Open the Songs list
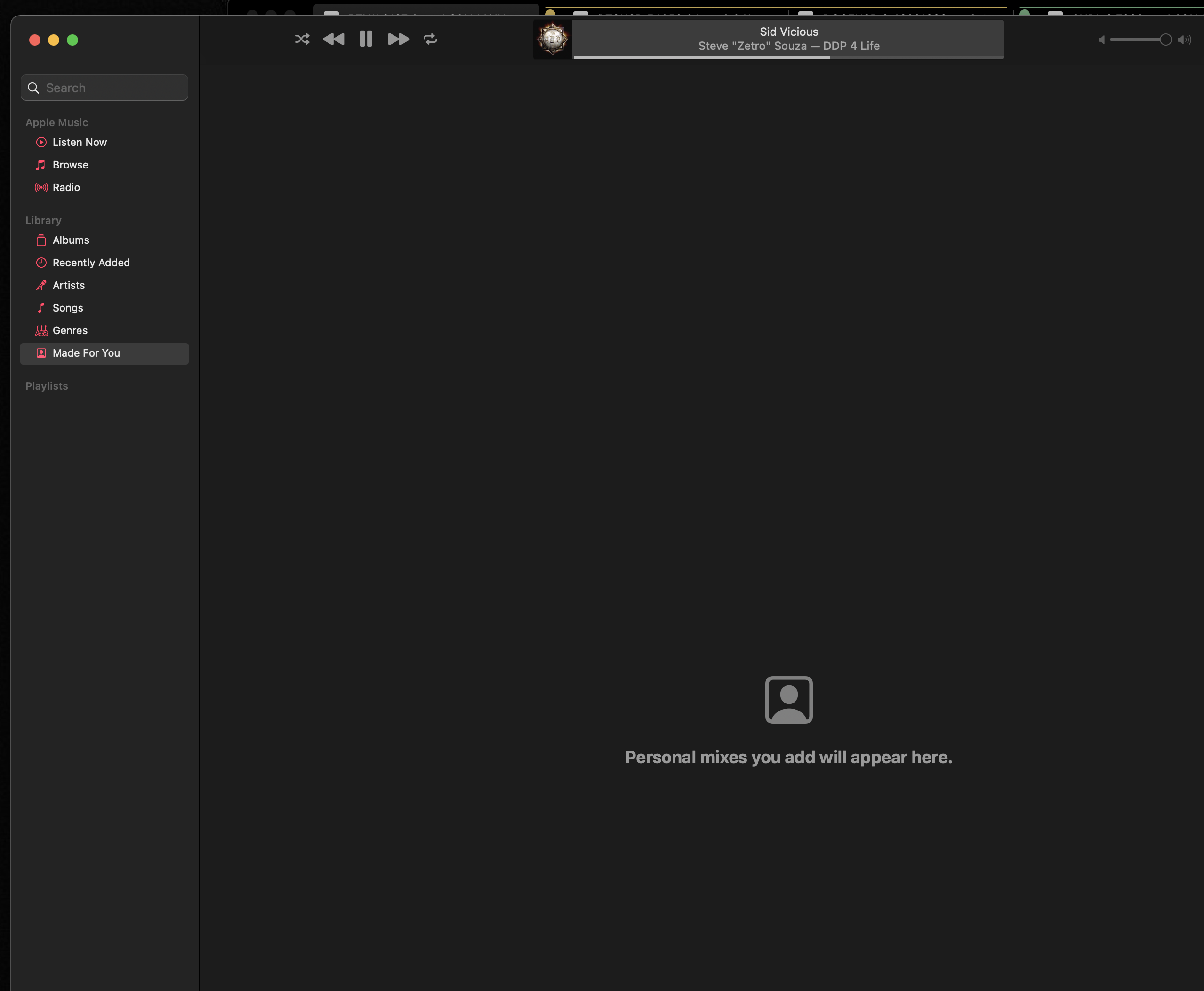Screen dimensions: 1204x991 point(67,308)
